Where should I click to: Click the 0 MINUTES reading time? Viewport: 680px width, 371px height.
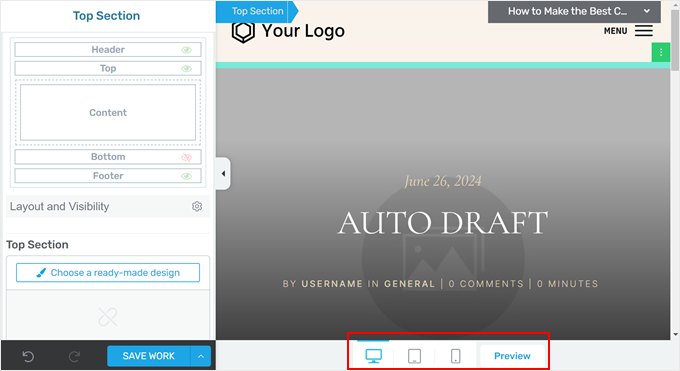(x=567, y=284)
